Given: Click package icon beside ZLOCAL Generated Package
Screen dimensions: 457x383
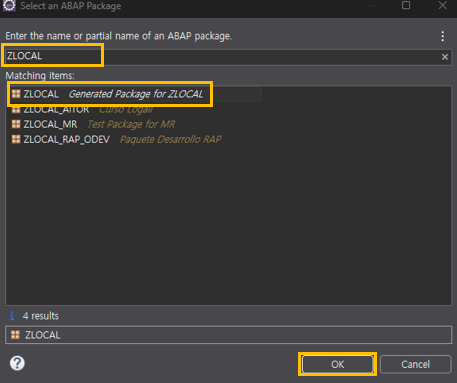Looking at the screenshot, I should pyautogui.click(x=16, y=94).
